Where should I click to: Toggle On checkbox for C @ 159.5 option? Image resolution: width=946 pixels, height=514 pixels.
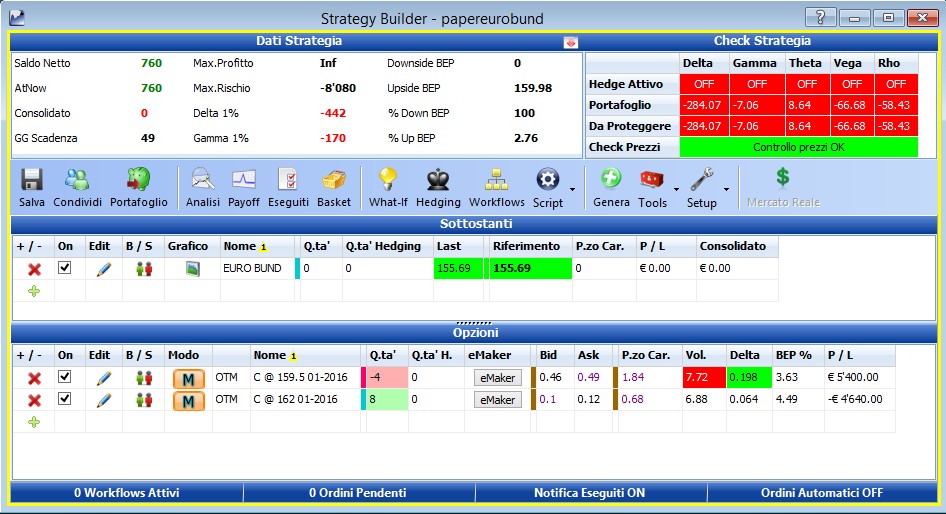point(65,377)
